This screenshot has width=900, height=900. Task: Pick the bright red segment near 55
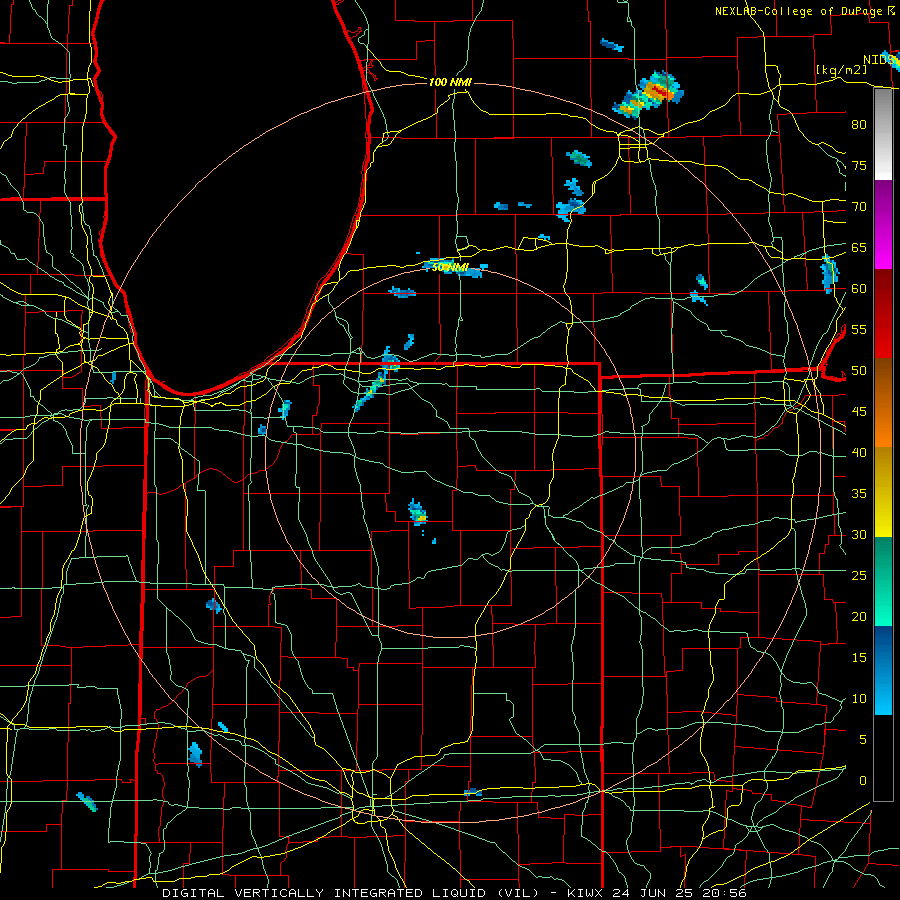point(883,339)
